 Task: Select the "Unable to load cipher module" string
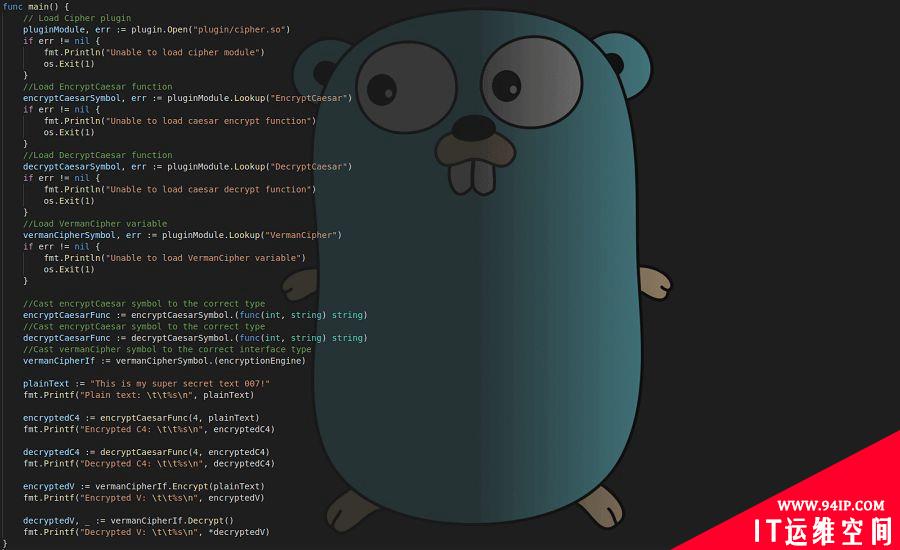tap(185, 52)
